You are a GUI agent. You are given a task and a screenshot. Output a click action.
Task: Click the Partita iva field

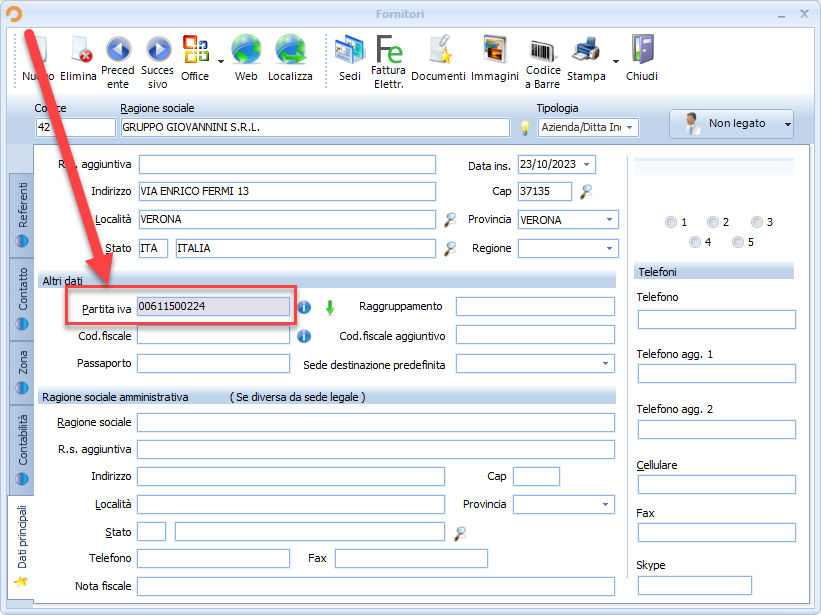pyautogui.click(x=214, y=307)
